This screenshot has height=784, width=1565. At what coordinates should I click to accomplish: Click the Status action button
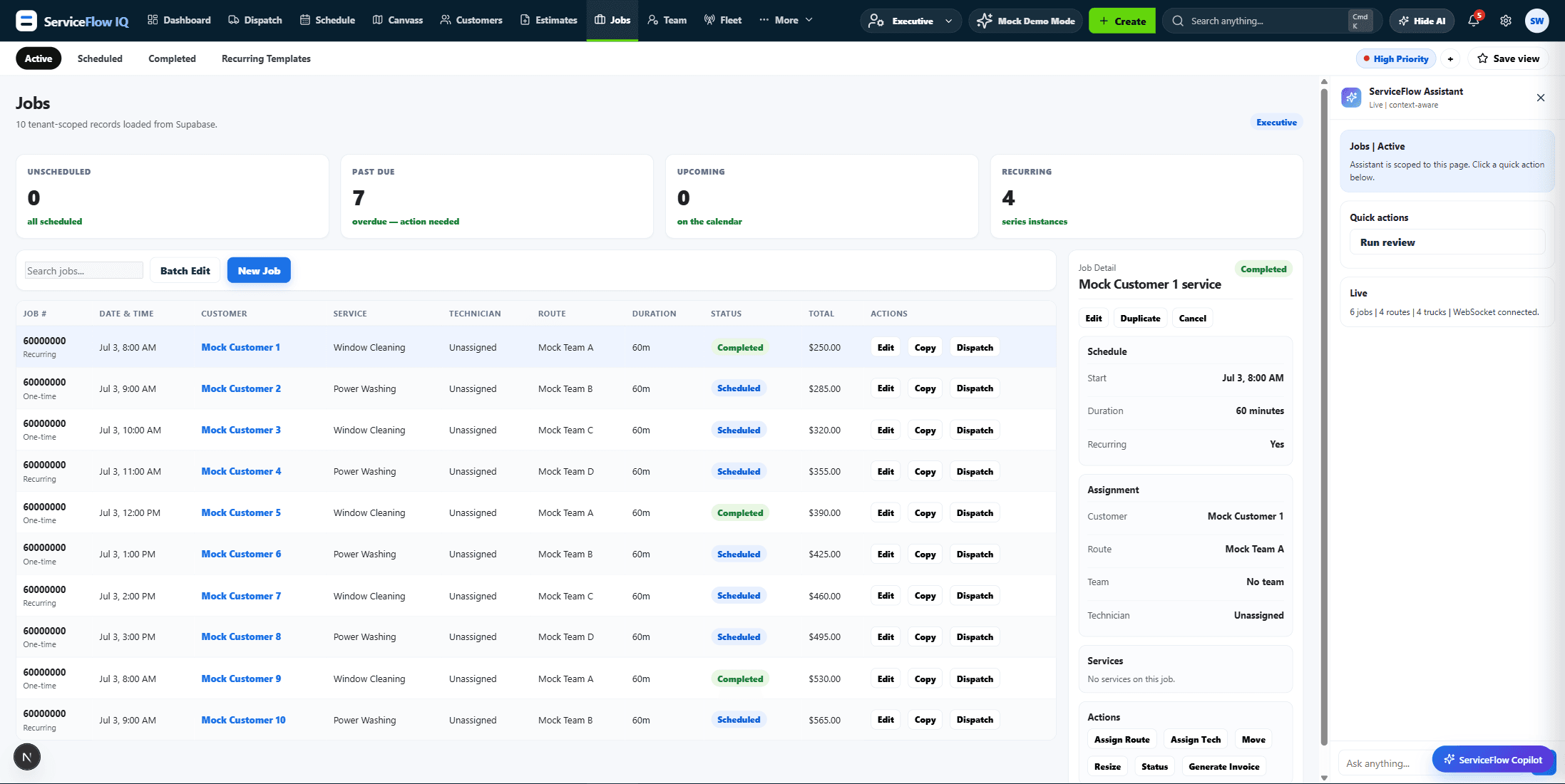(1154, 767)
